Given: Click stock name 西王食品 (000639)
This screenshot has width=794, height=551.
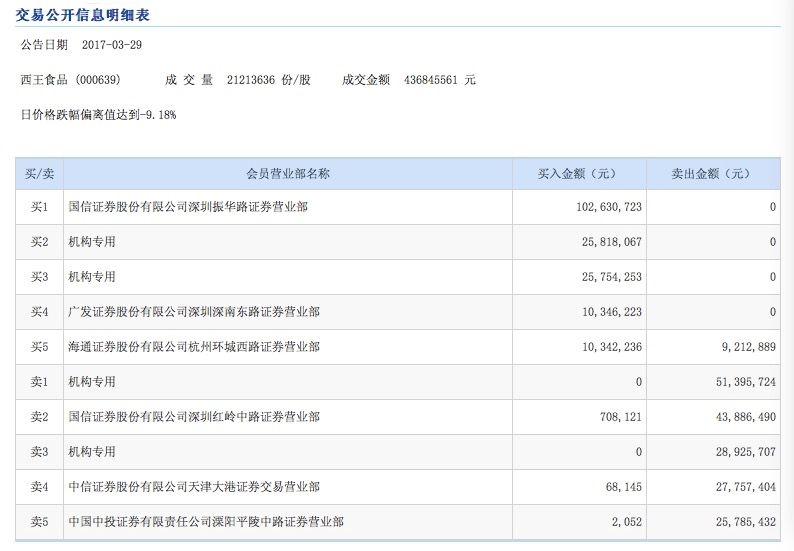Looking at the screenshot, I should tap(70, 80).
